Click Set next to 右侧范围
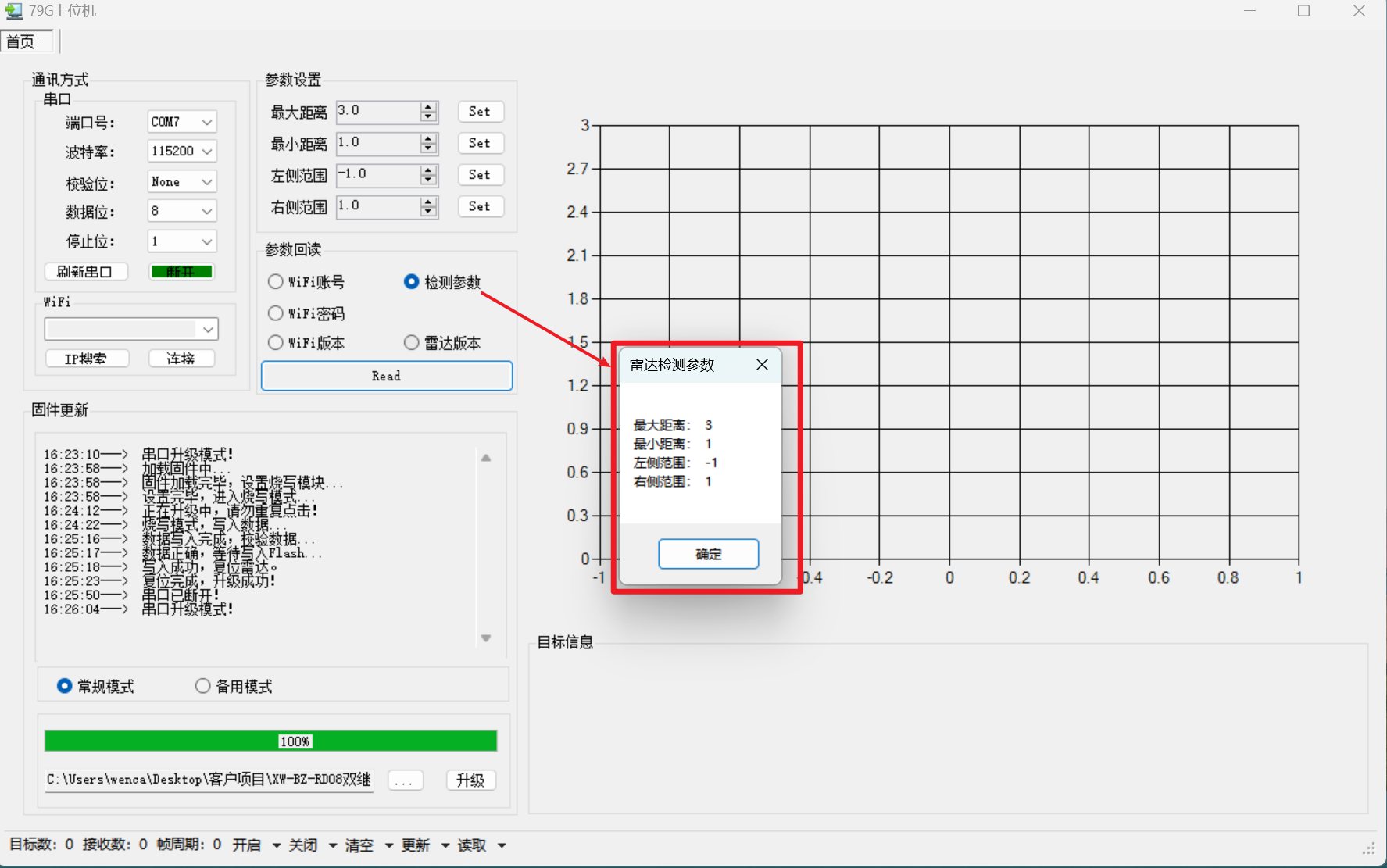The height and width of the screenshot is (868, 1387). [480, 206]
